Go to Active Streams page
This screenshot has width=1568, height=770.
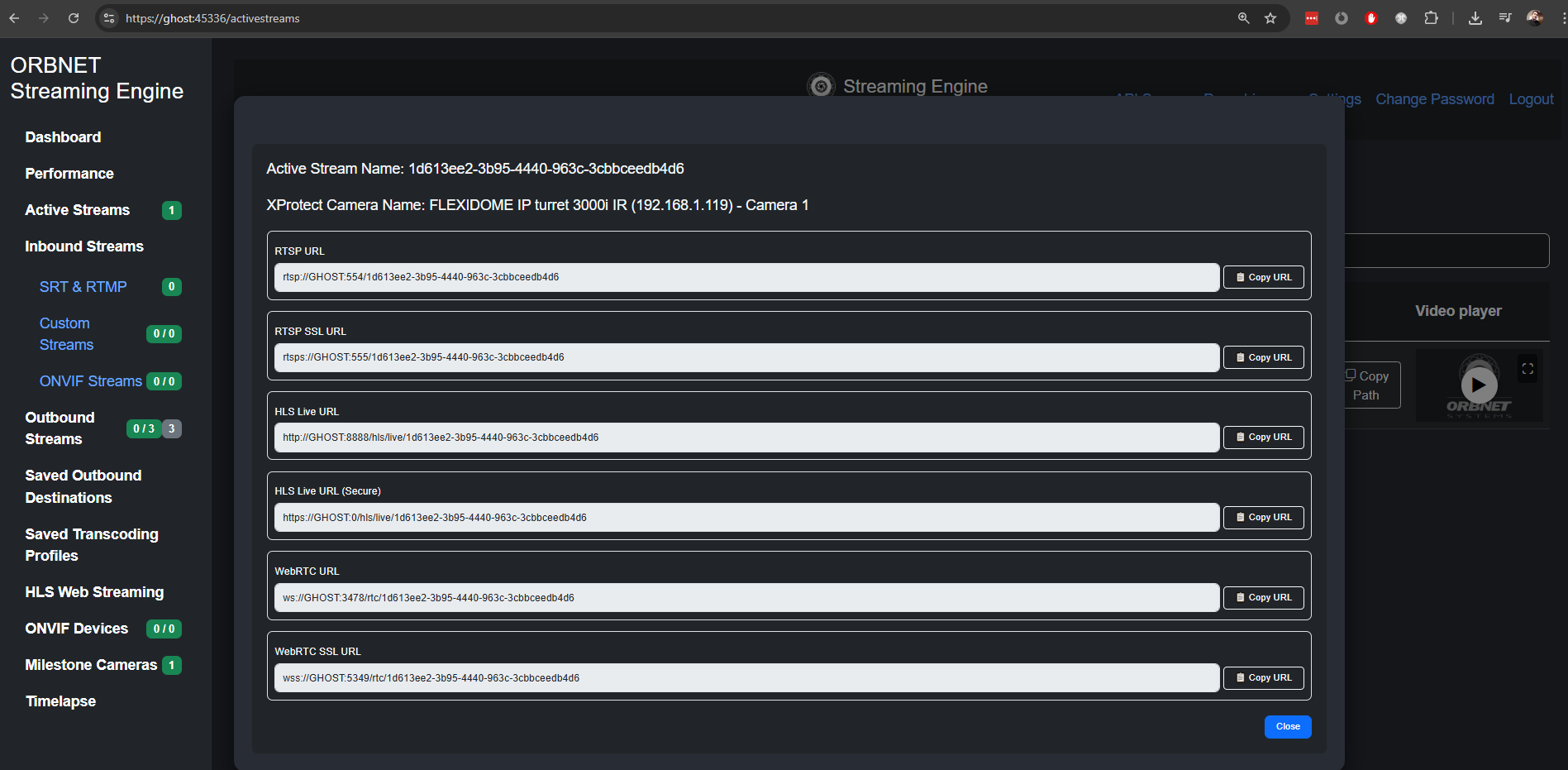pos(77,210)
